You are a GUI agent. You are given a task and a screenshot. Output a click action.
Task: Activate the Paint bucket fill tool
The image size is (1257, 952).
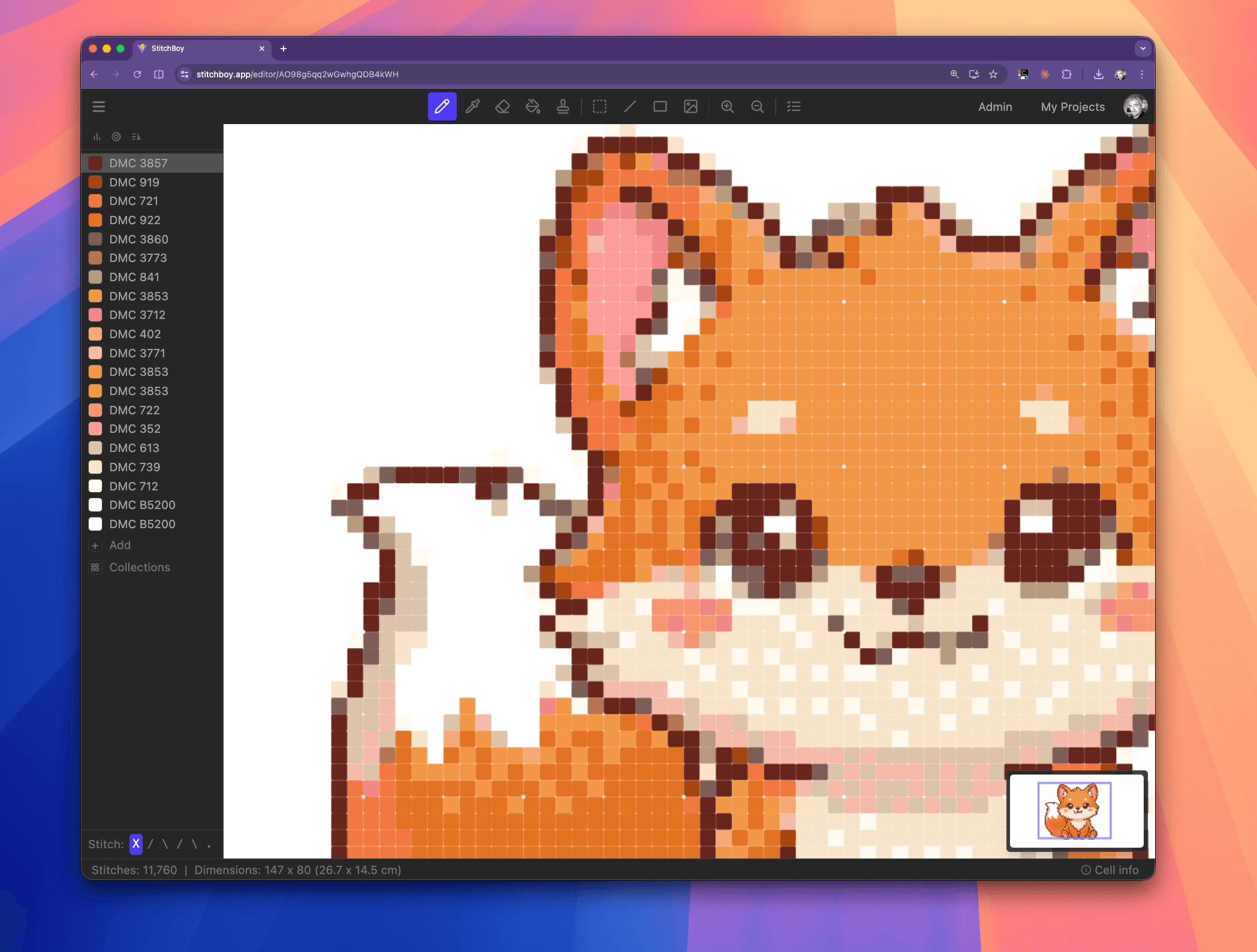click(533, 107)
